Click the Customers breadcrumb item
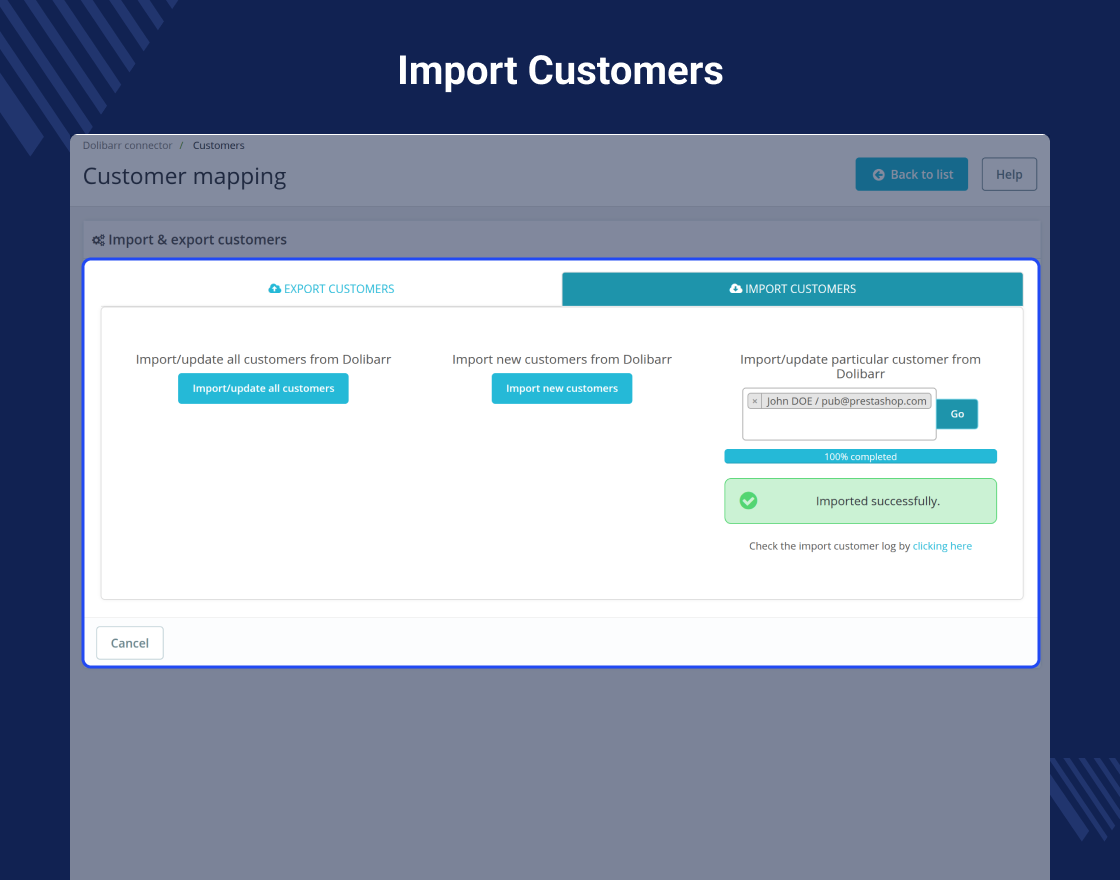This screenshot has height=880, width=1120. [219, 145]
